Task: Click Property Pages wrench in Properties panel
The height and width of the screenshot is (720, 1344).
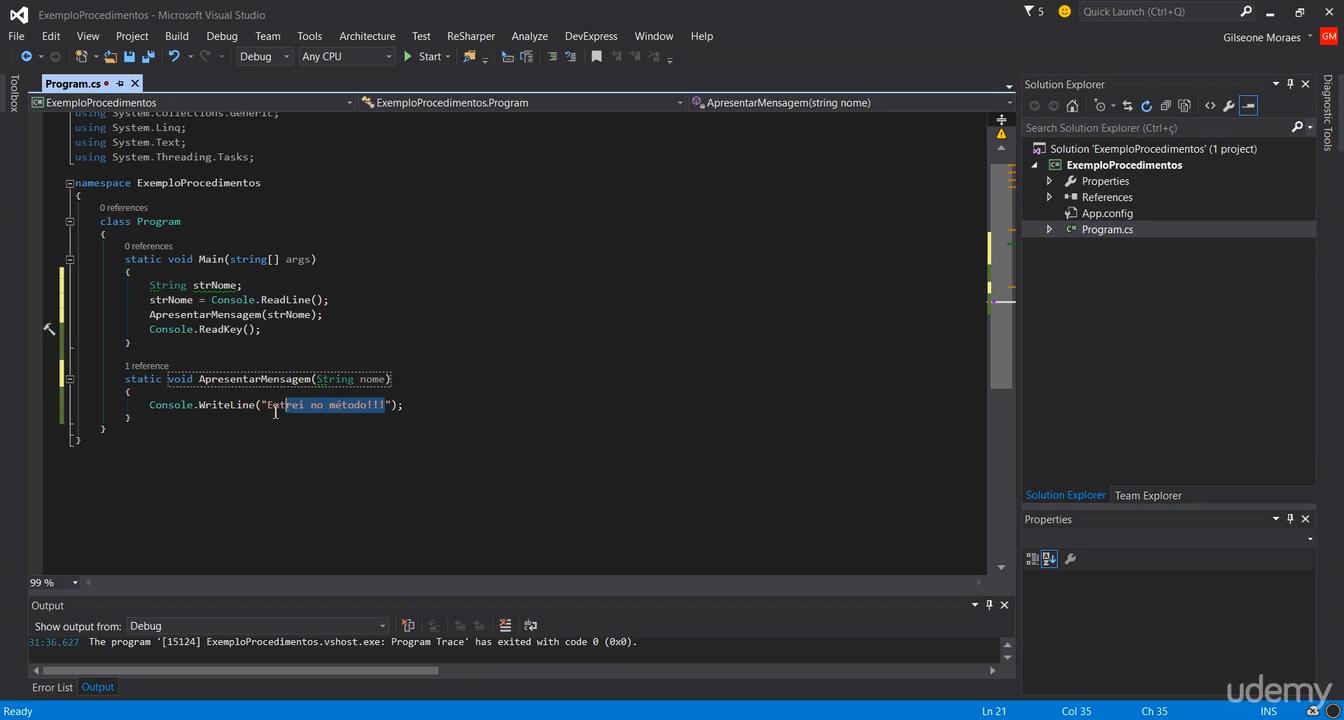Action: point(1070,559)
